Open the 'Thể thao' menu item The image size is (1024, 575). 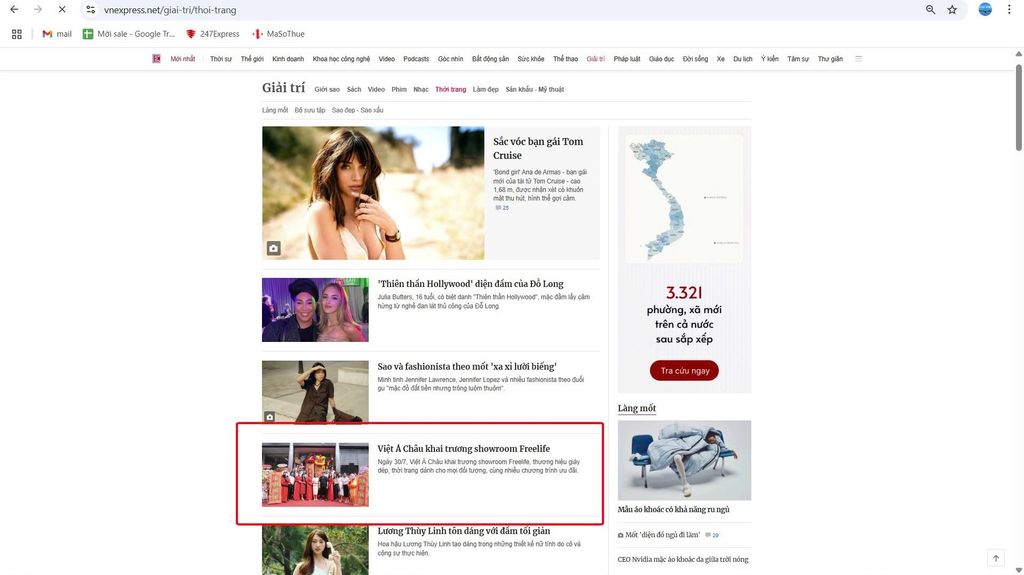point(565,59)
